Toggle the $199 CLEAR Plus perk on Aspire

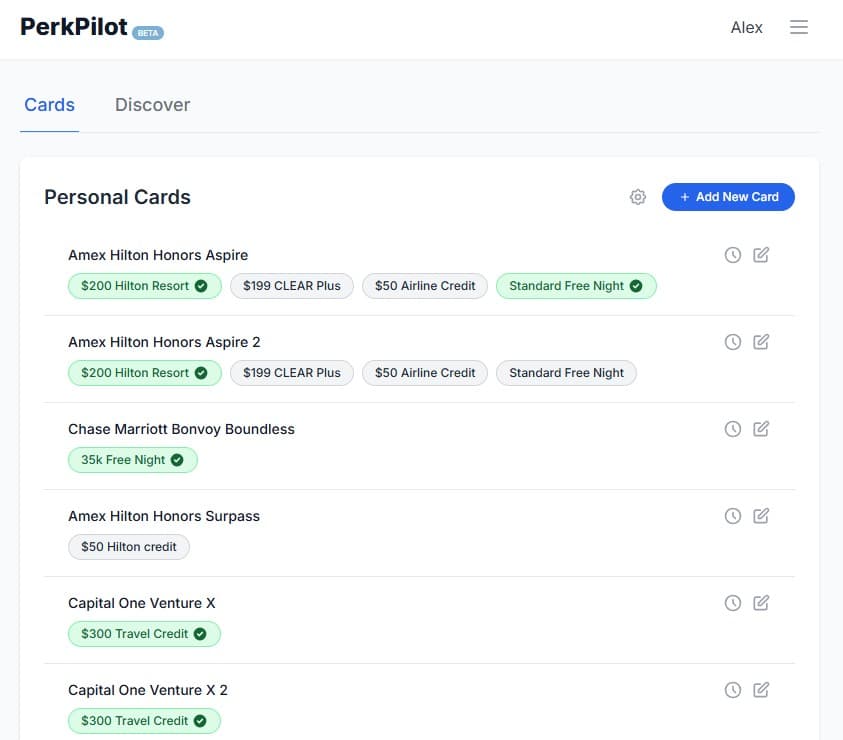(291, 286)
